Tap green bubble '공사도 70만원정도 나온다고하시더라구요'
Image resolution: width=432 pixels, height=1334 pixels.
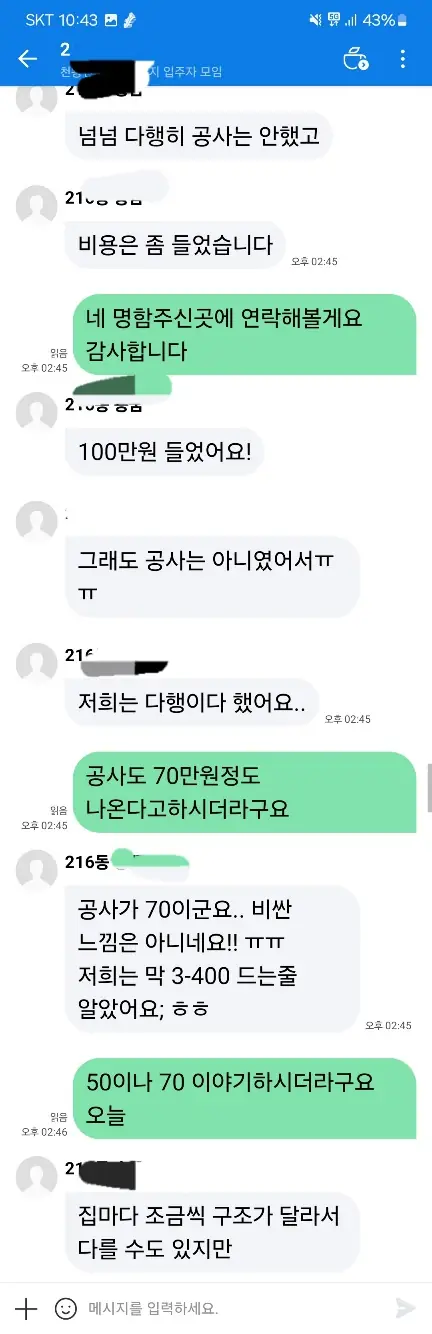tap(243, 792)
